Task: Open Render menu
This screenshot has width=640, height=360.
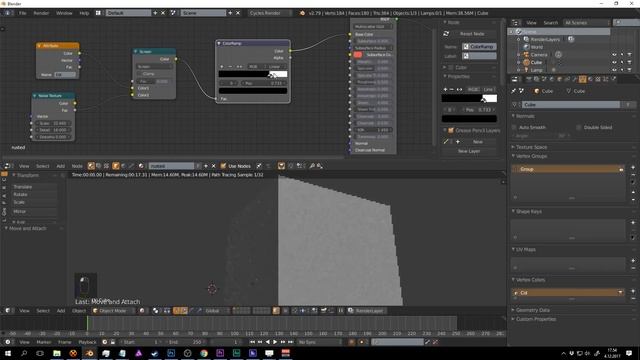Action: pos(41,13)
